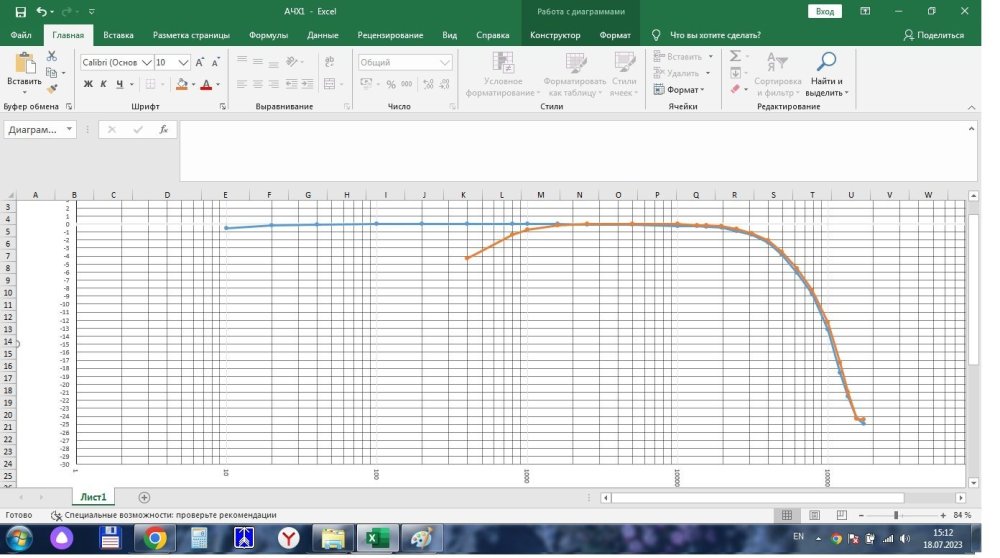Click the Increase Font Size icon
Screen dimensions: 1000x558
[200, 62]
